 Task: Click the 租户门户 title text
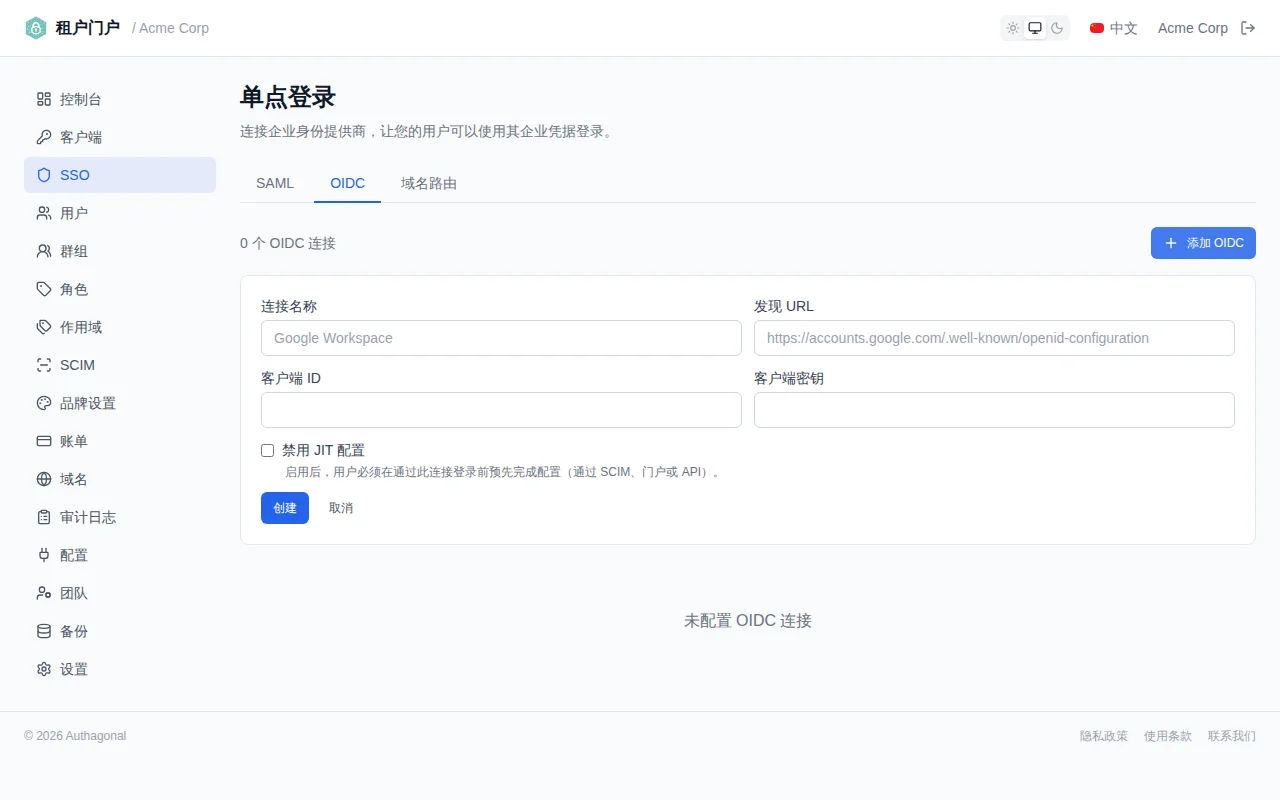tap(88, 28)
